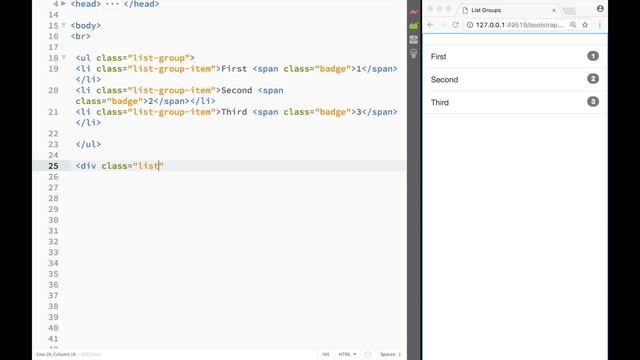
Task: Open Chrome three-dot menu
Action: pos(600,25)
